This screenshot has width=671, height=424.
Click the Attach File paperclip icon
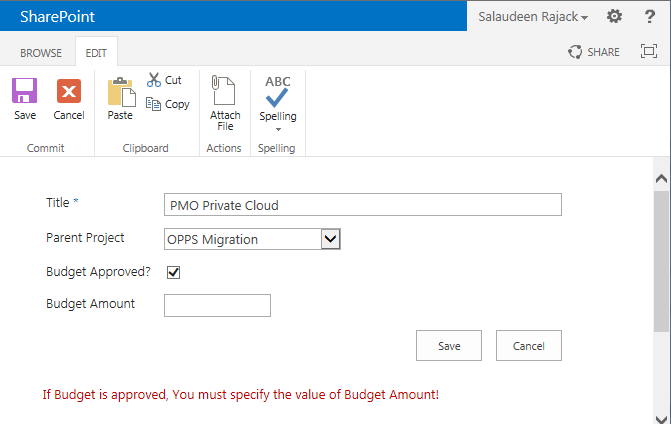click(223, 90)
